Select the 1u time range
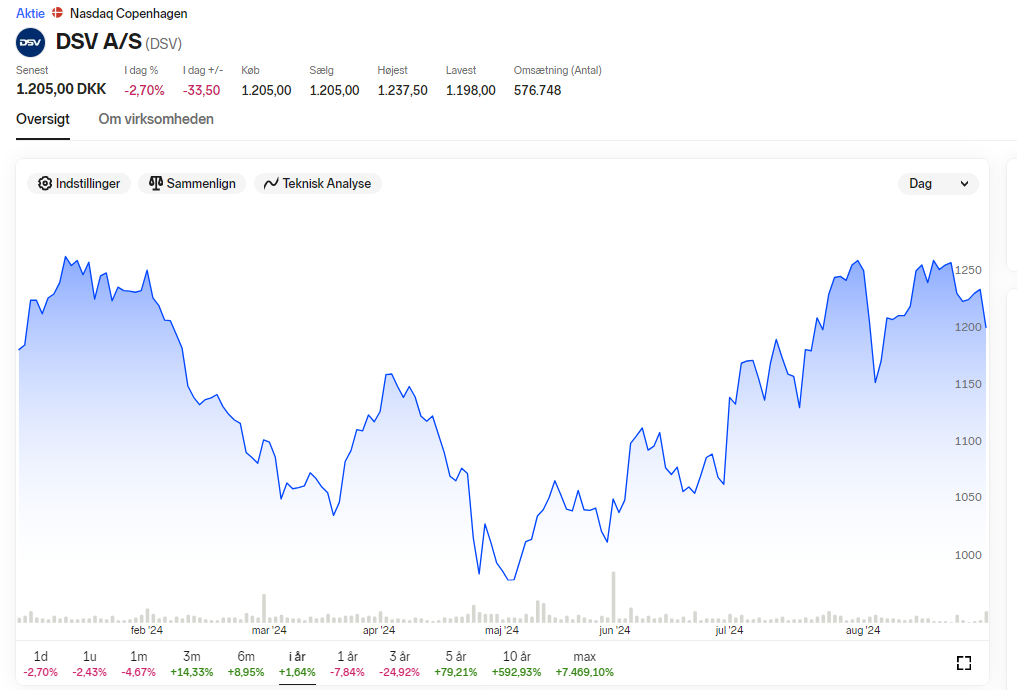This screenshot has height=690, width=1017. coord(90,663)
